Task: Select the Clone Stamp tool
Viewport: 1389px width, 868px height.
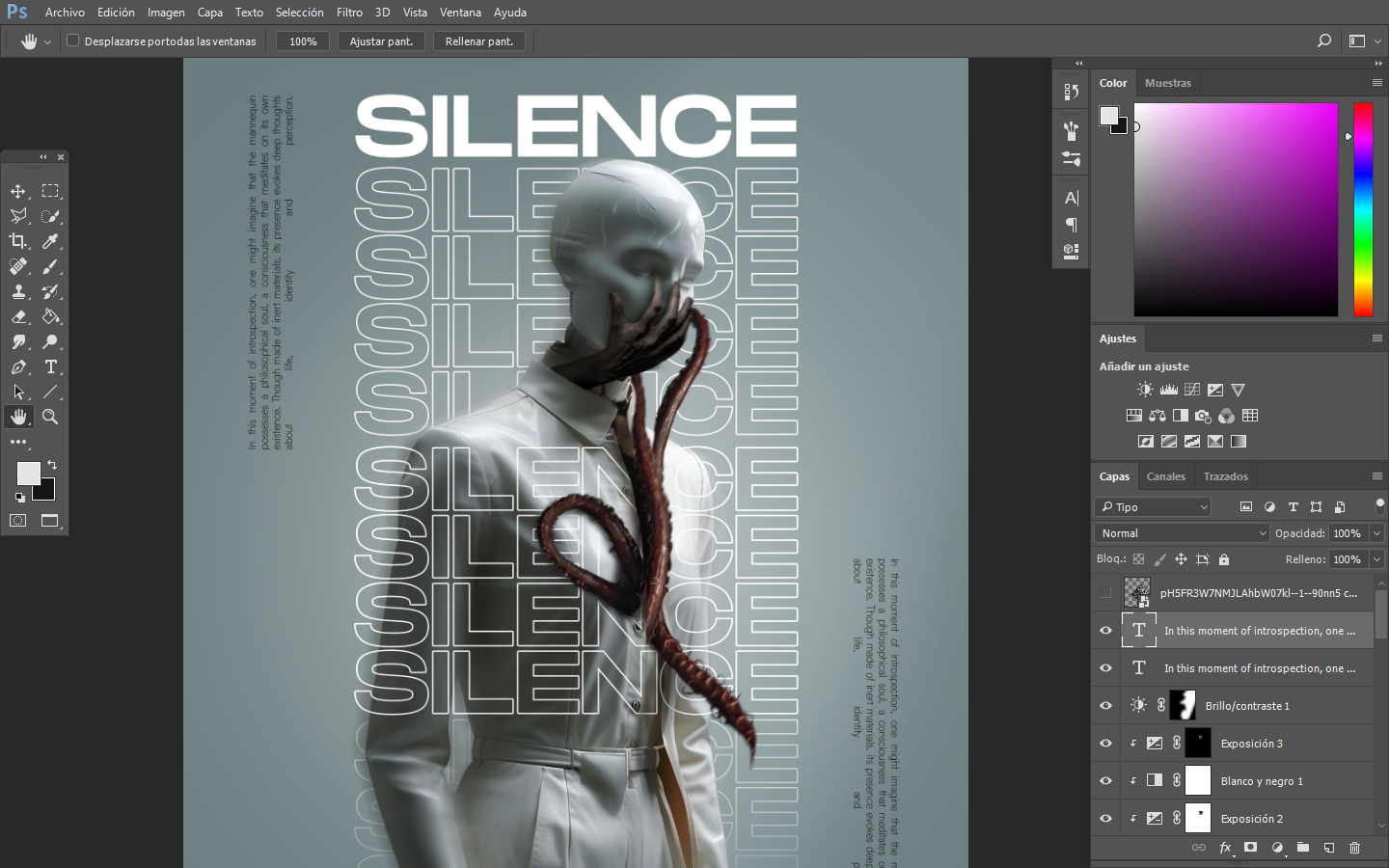Action: 18,291
